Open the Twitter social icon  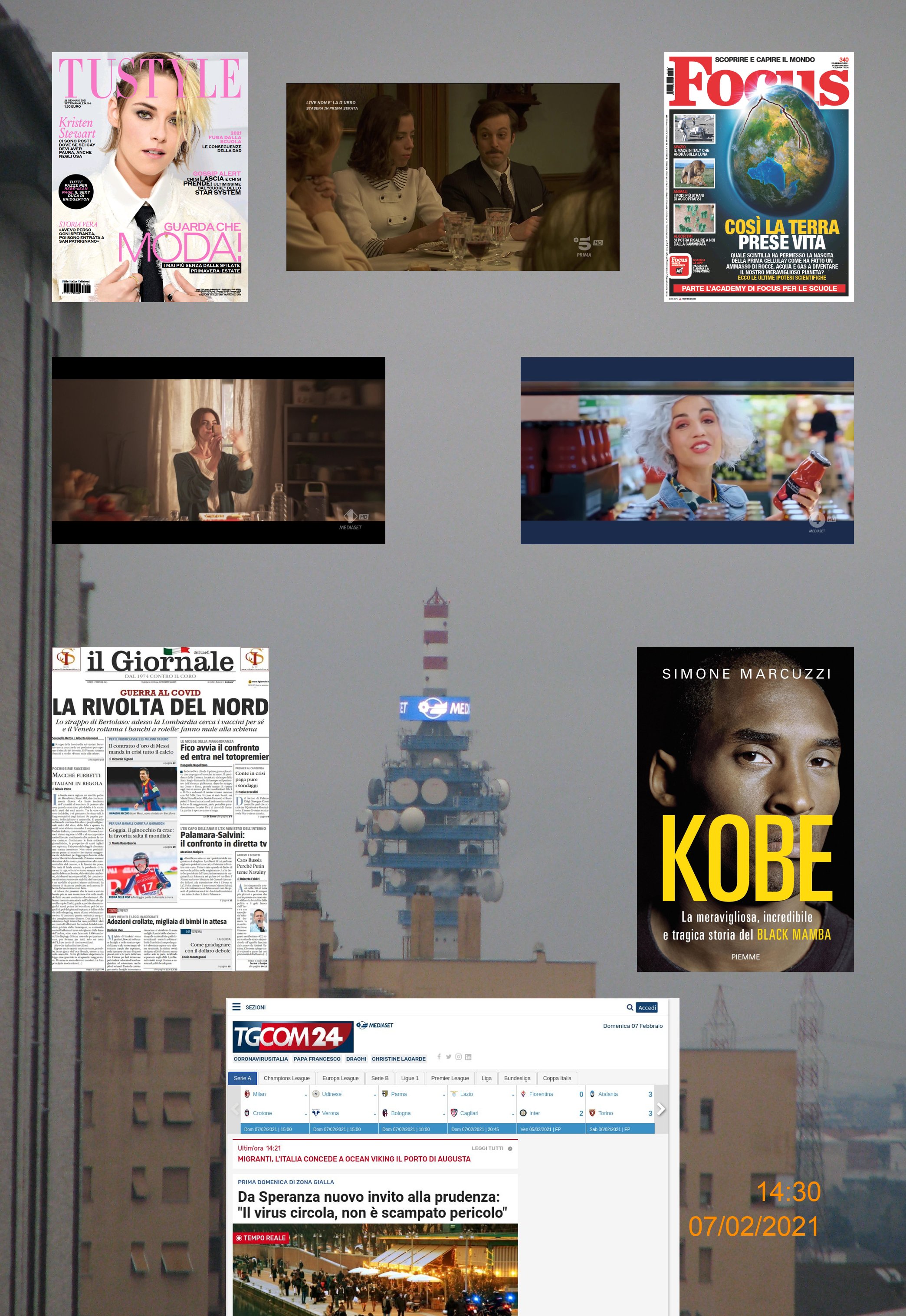(x=449, y=1056)
